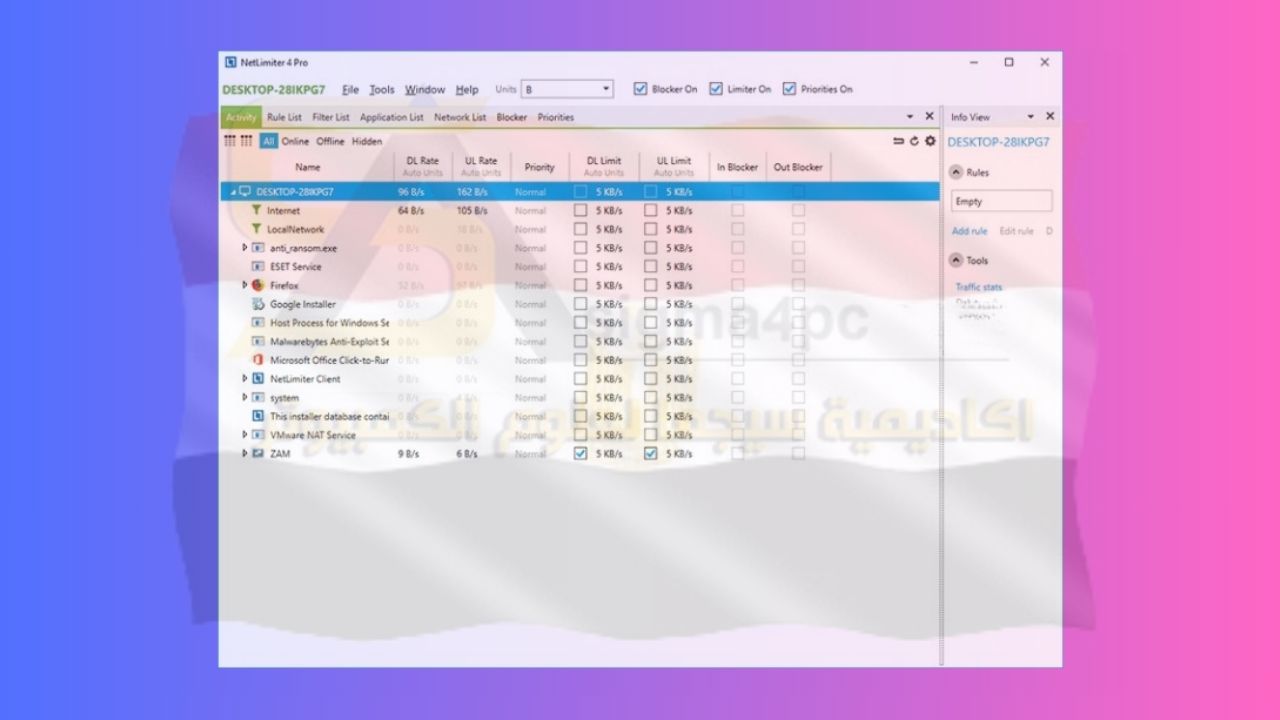
Task: Switch to the Network List tab
Action: tap(460, 117)
